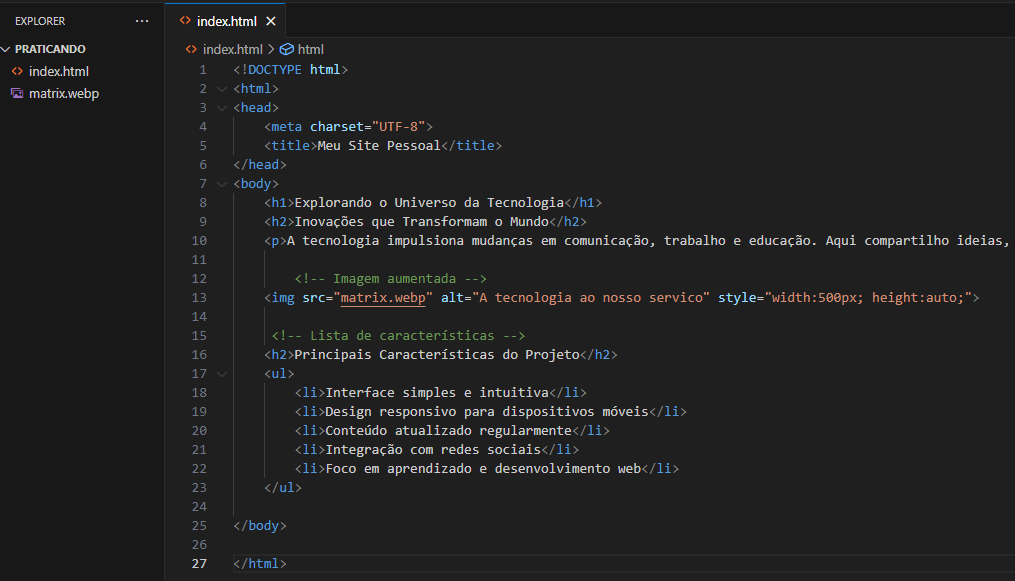Click list item "Integração com redes sociais"
The image size is (1015, 581).
click(433, 450)
